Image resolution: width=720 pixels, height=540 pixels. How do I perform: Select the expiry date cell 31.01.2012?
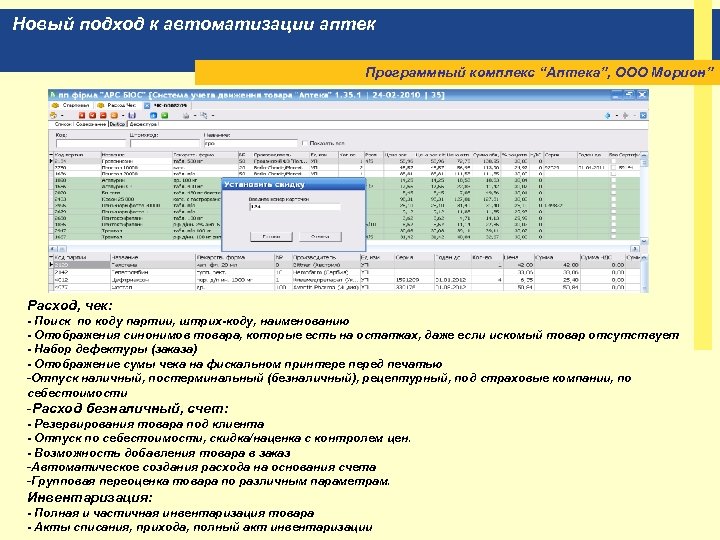click(452, 280)
